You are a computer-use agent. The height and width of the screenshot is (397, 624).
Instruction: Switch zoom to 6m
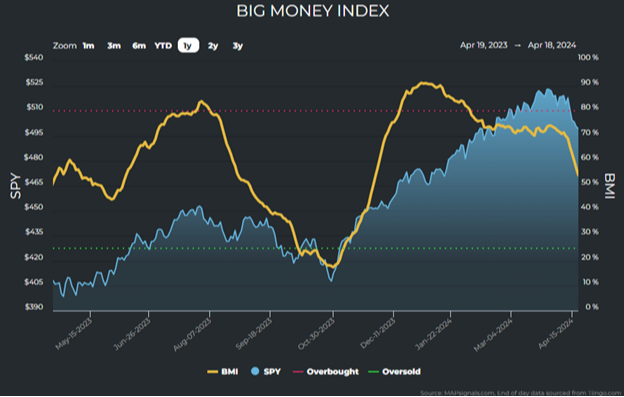(x=139, y=46)
